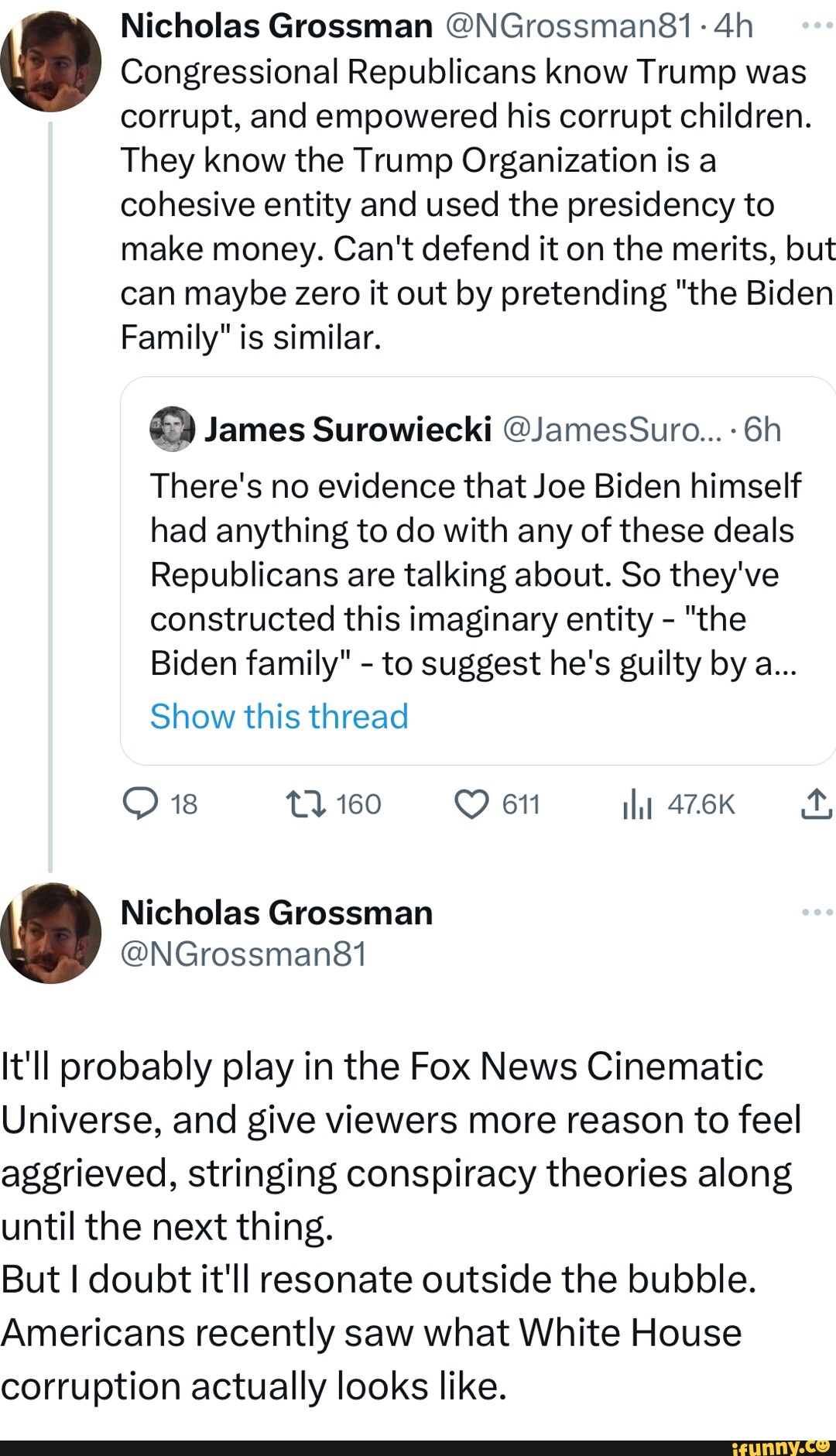Click the "Show this thread" link
This screenshot has height=1456, width=836.
279,717
